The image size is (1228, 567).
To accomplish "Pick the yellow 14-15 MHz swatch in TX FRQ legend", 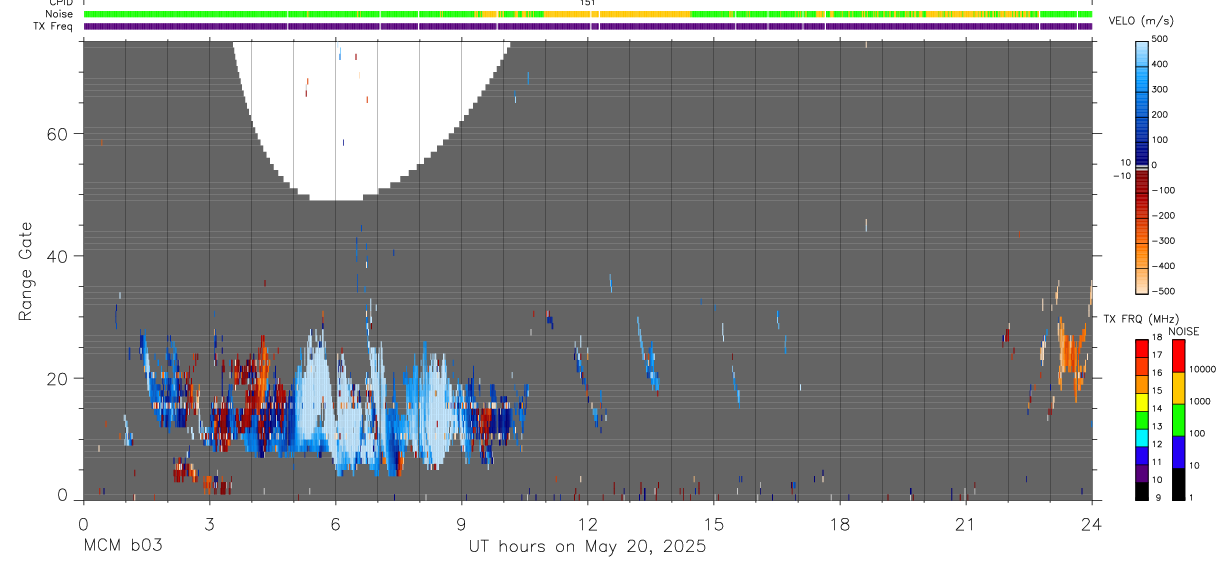I will 1142,401.
